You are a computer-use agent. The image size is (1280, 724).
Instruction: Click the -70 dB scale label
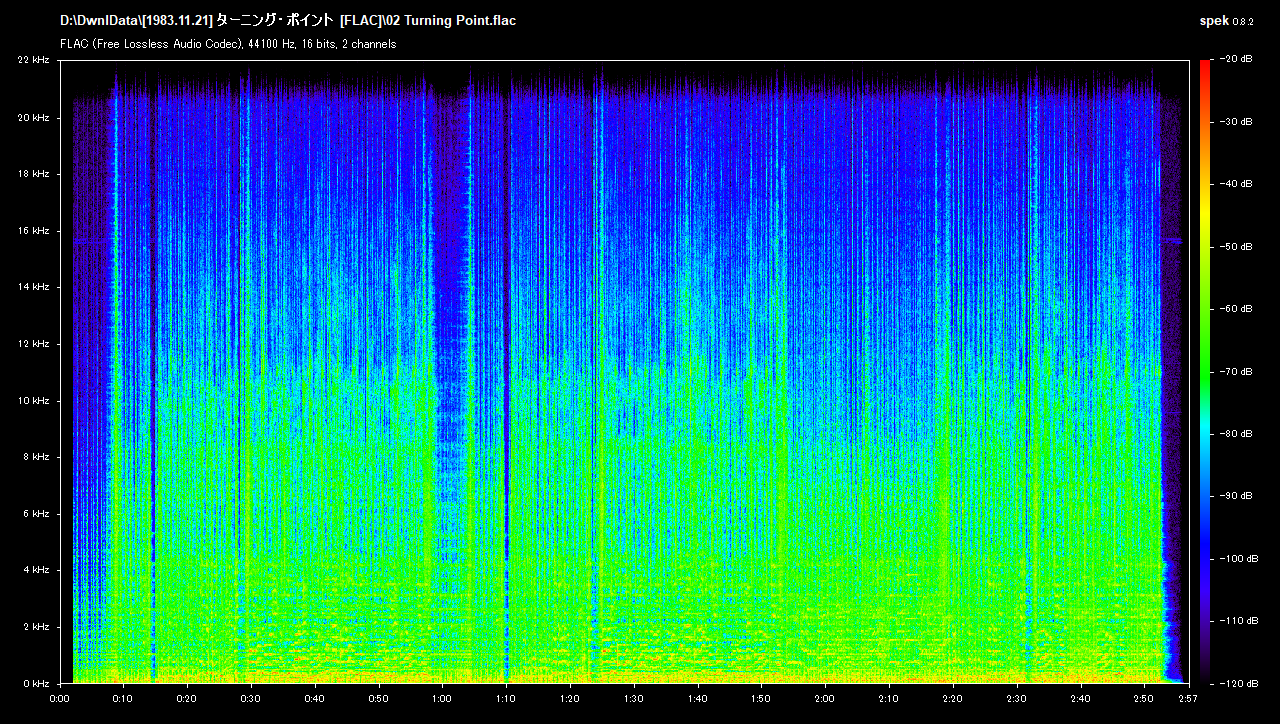click(x=1236, y=371)
